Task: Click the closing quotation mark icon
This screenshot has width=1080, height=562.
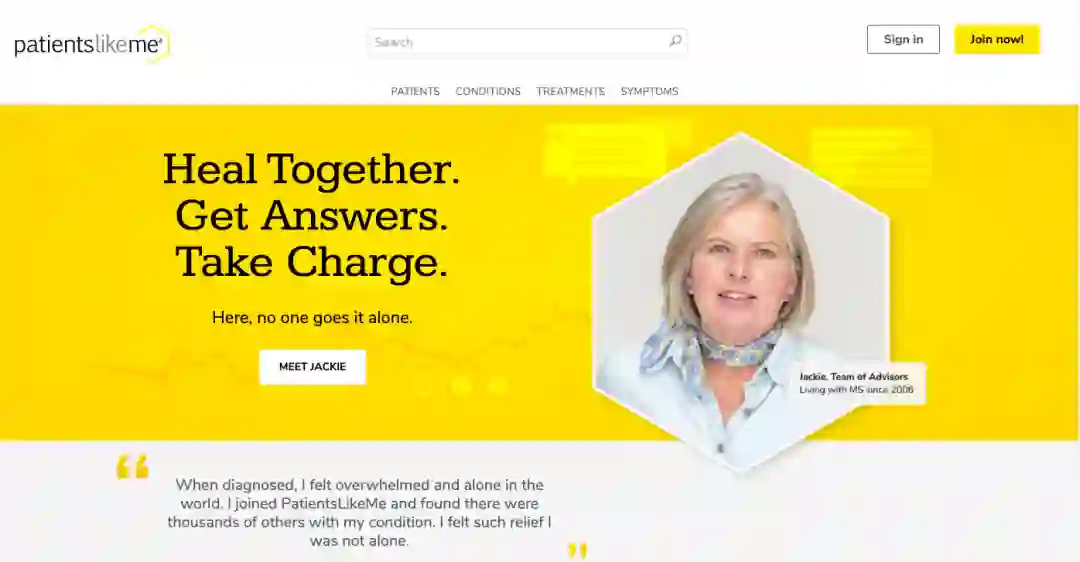Action: point(578,551)
